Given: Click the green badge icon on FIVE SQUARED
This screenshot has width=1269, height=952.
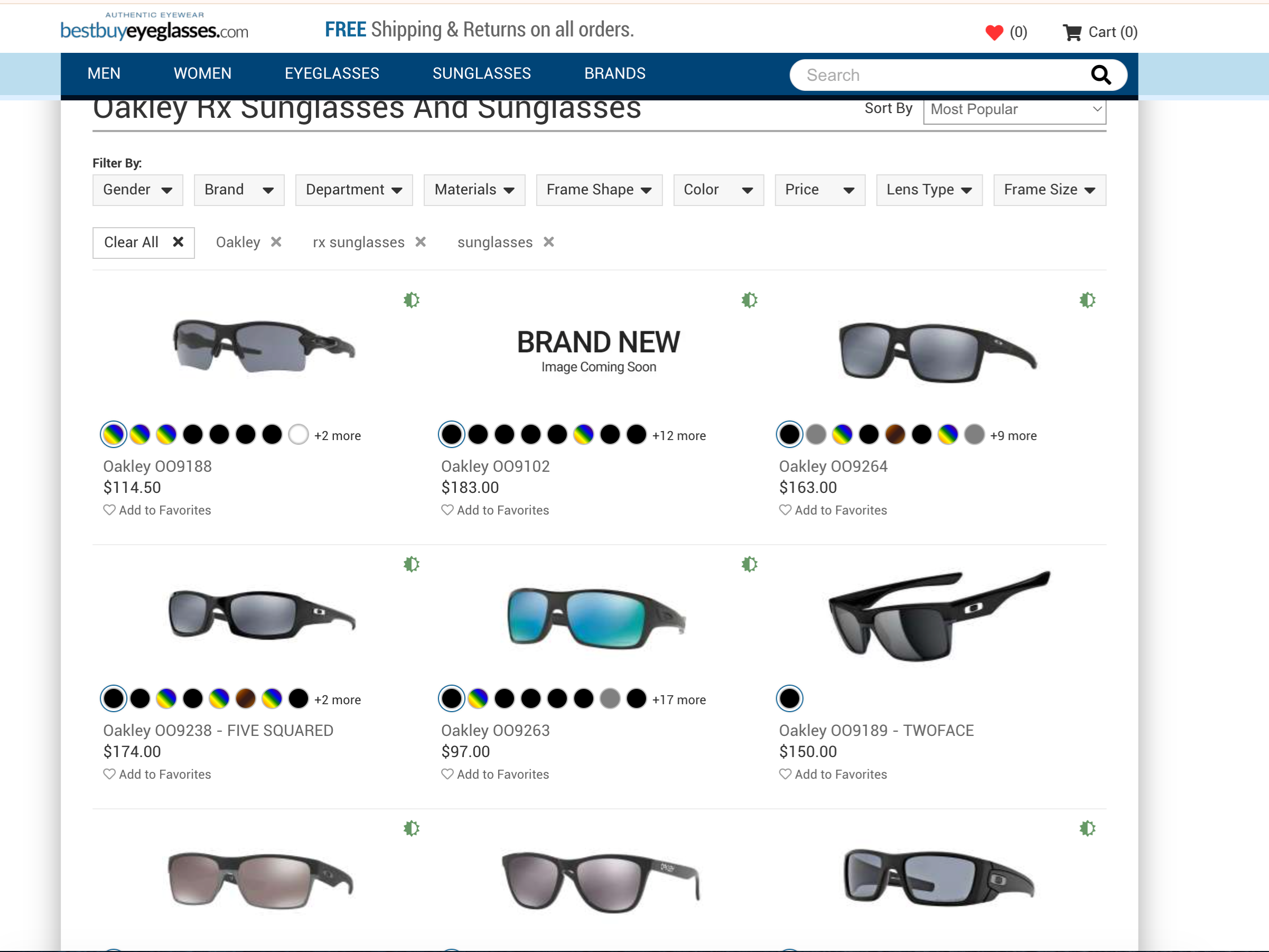Looking at the screenshot, I should pos(412,564).
